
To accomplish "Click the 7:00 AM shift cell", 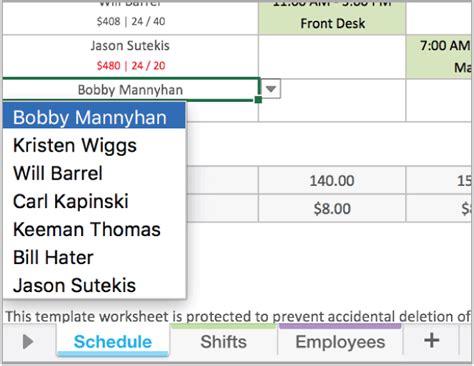I will pos(439,57).
